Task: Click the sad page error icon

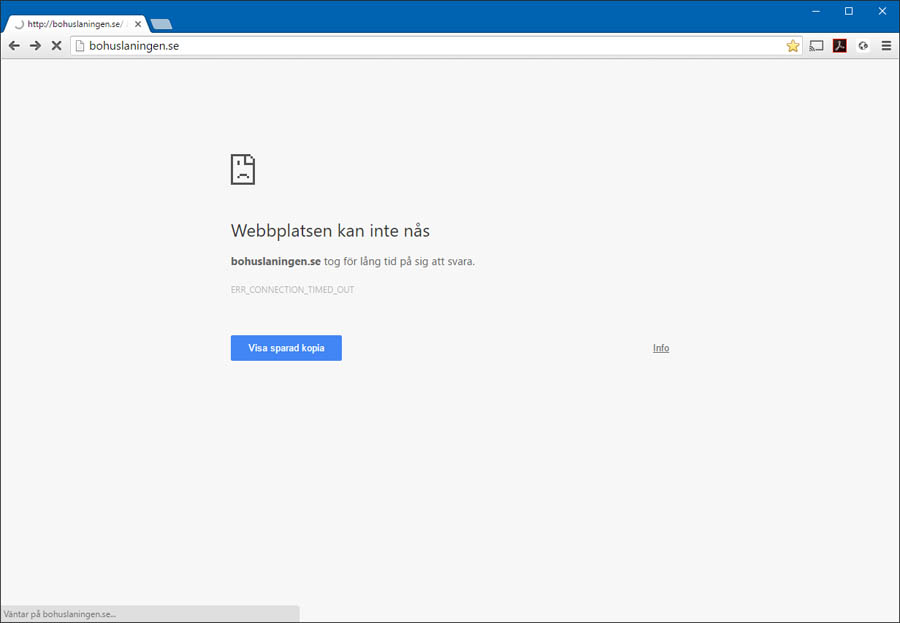Action: 243,169
